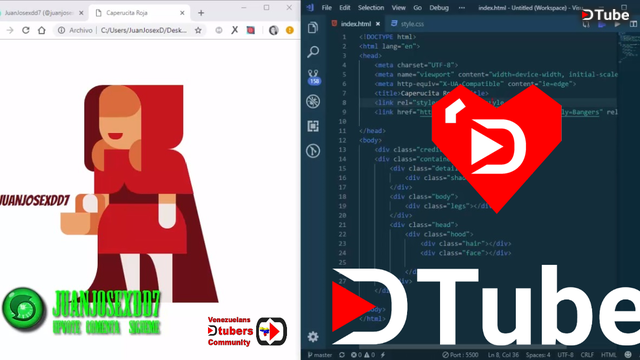Open the Manage gear in VS Code
640x360 pixels.
coord(313,337)
